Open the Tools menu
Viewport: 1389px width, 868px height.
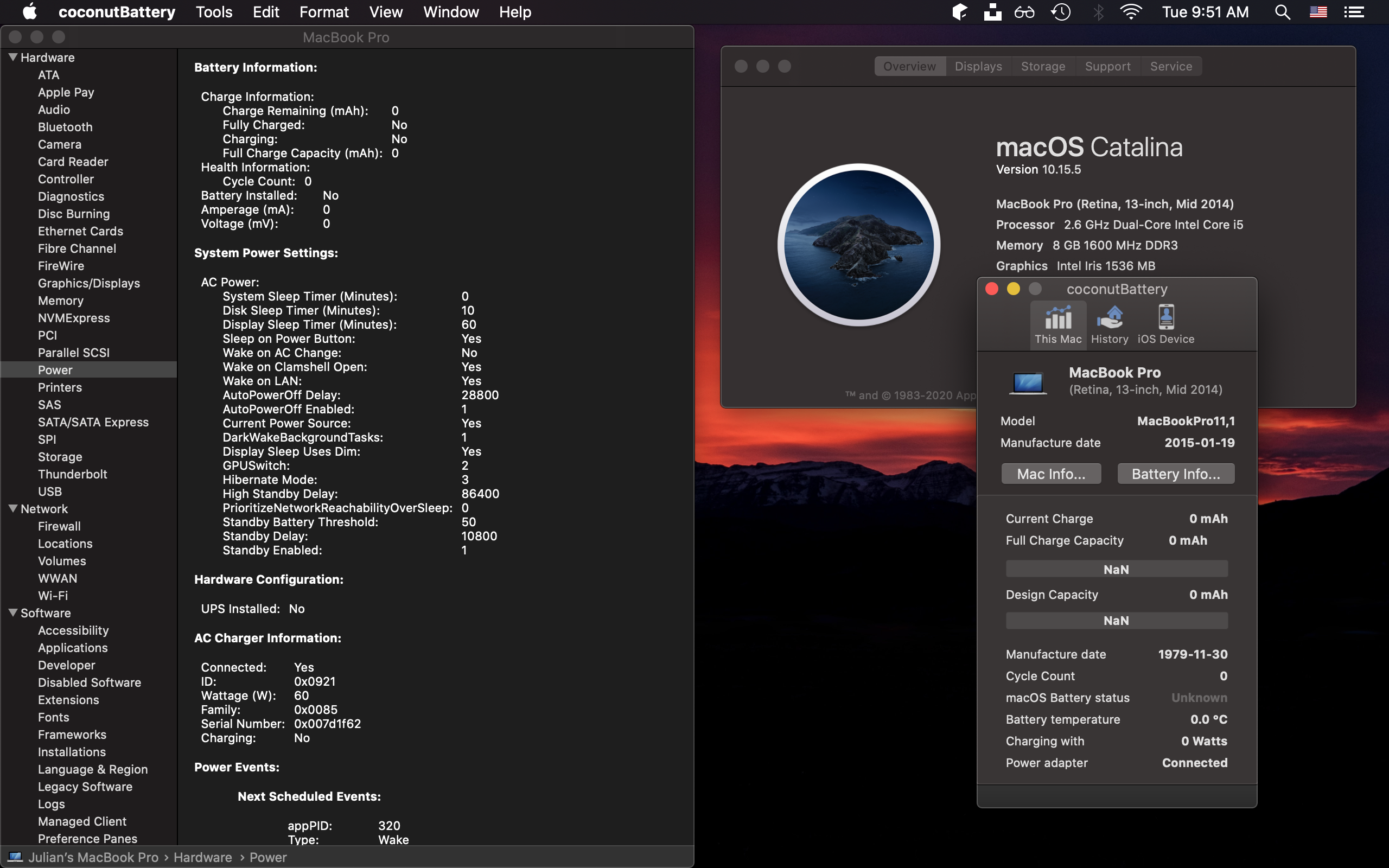tap(214, 12)
